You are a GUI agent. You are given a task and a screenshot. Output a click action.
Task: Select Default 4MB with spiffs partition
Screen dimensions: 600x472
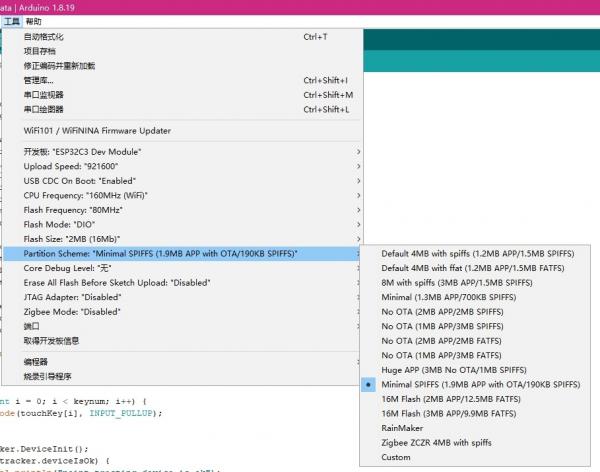click(475, 253)
